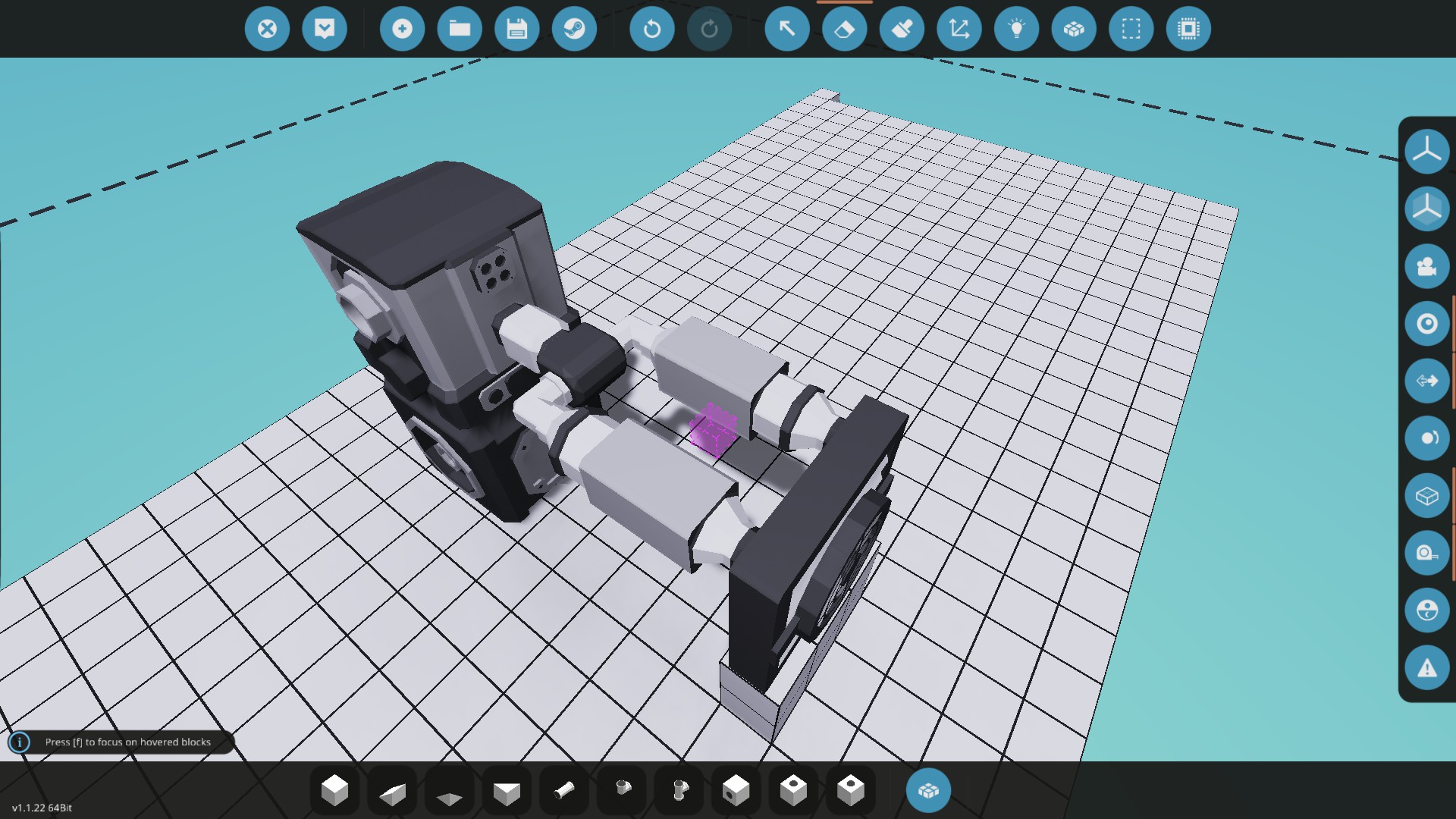This screenshot has width=1456, height=819.
Task: Click the arrow pointer select tool
Action: point(787,29)
